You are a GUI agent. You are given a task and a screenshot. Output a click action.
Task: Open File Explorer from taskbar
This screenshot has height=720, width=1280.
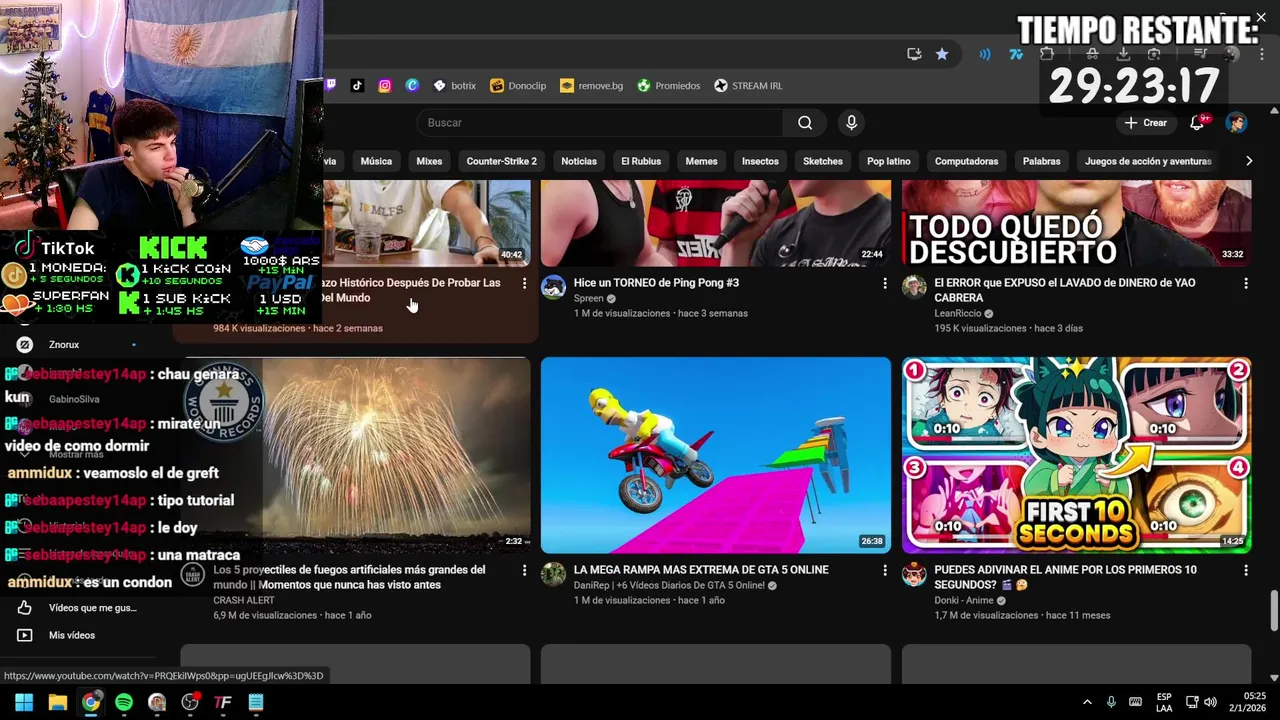pyautogui.click(x=57, y=702)
